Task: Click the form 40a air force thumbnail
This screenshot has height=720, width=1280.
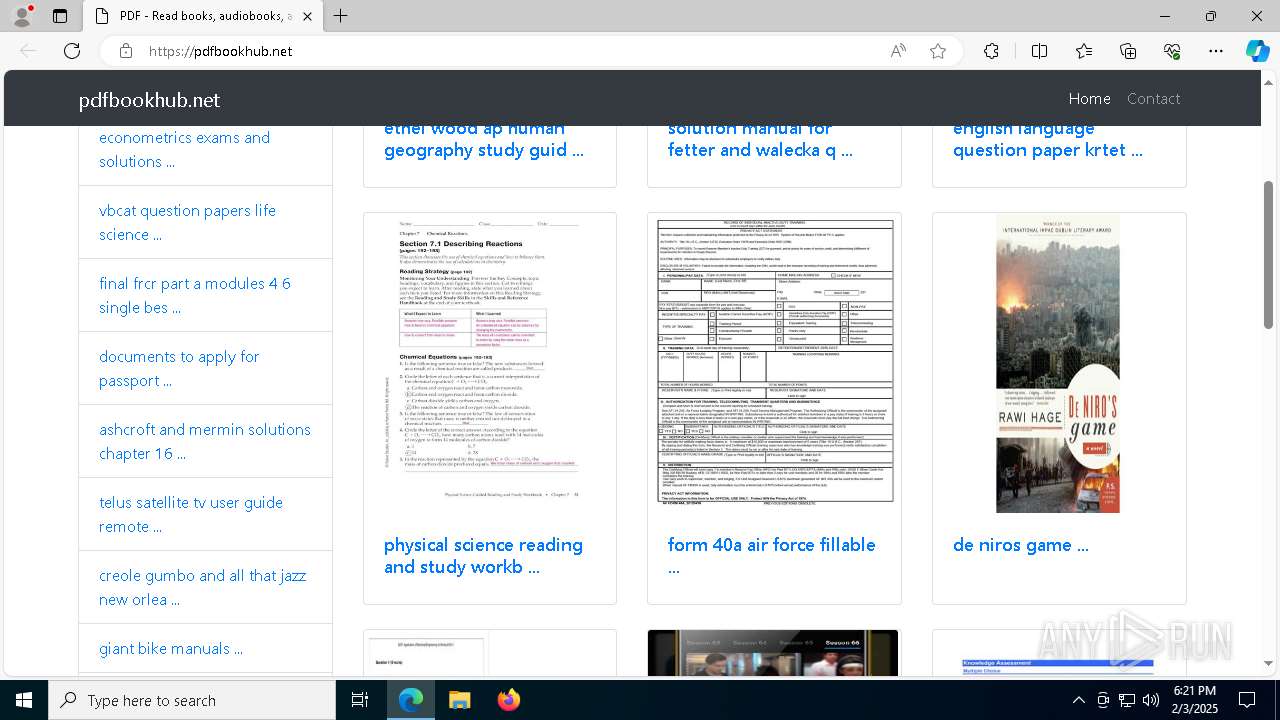Action: 774,362
